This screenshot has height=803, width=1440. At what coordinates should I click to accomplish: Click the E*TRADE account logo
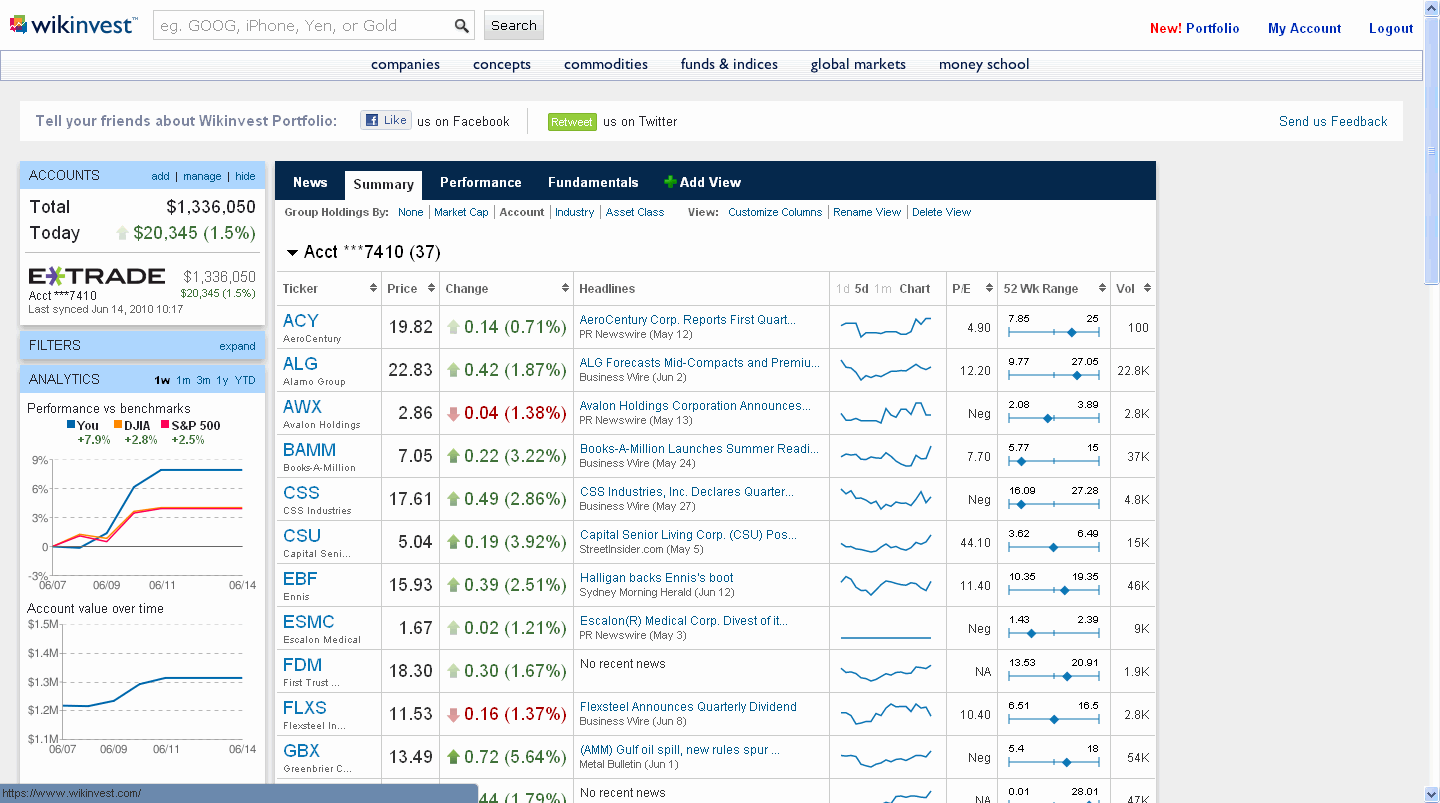click(x=96, y=276)
